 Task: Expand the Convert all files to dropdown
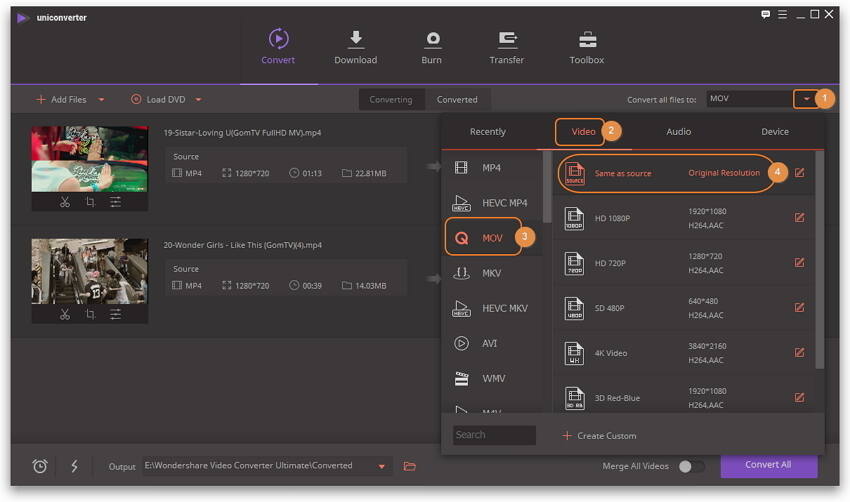pyautogui.click(x=806, y=99)
